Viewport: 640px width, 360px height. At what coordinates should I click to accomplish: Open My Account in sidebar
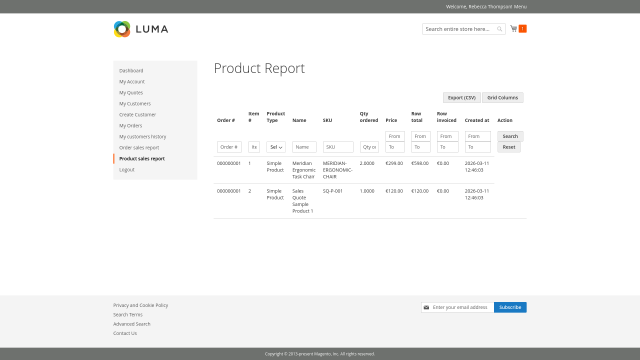[132, 82]
